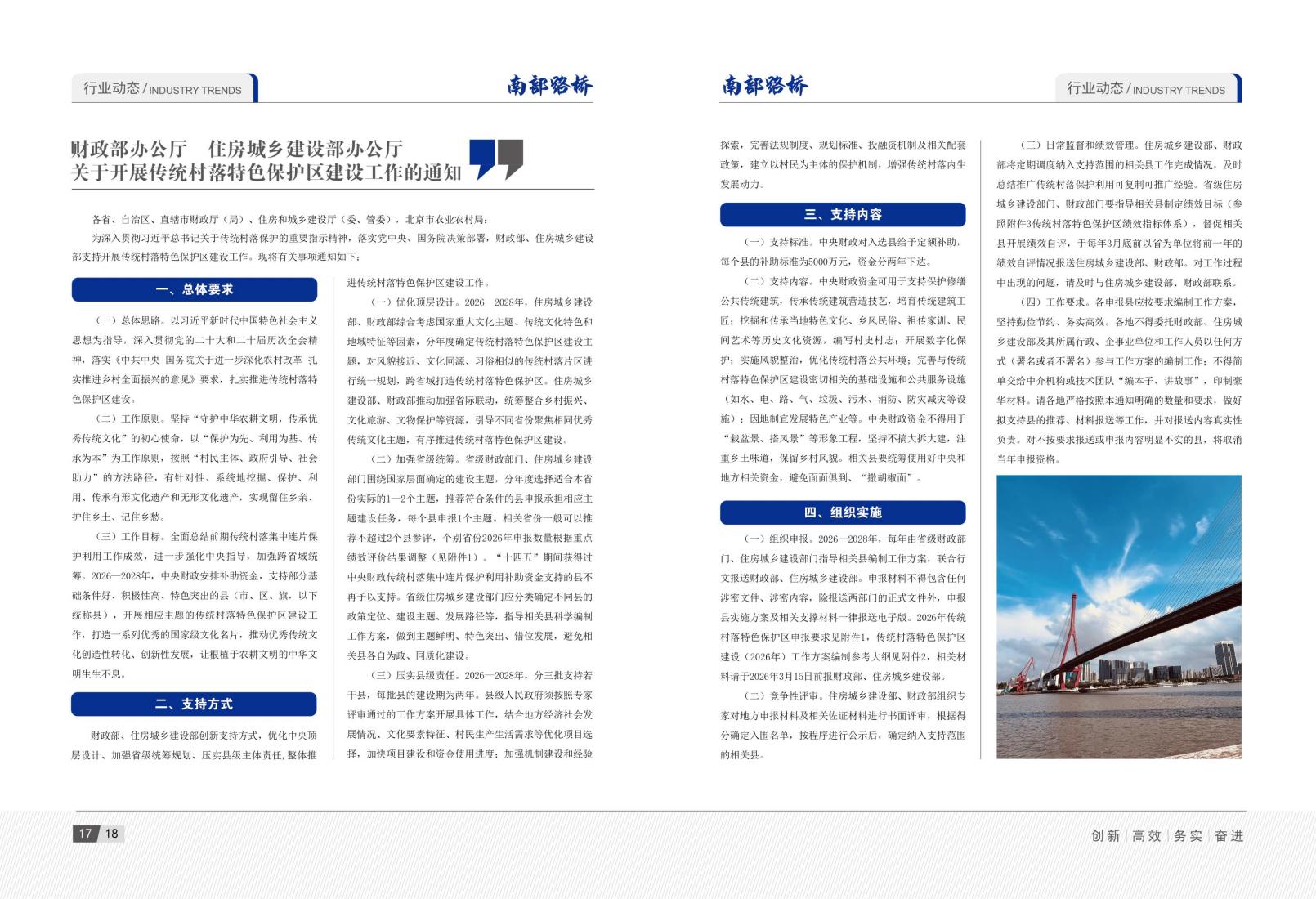
Task: Click page number 17 in the footer
Action: pyautogui.click(x=85, y=834)
